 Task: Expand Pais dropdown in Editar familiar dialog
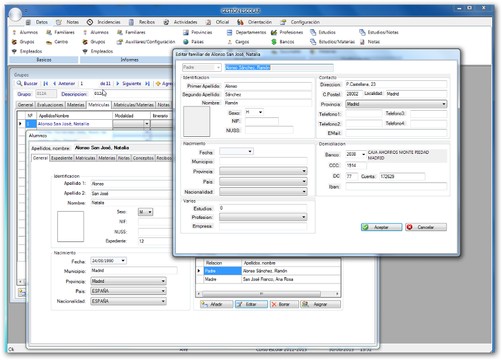(x=304, y=182)
